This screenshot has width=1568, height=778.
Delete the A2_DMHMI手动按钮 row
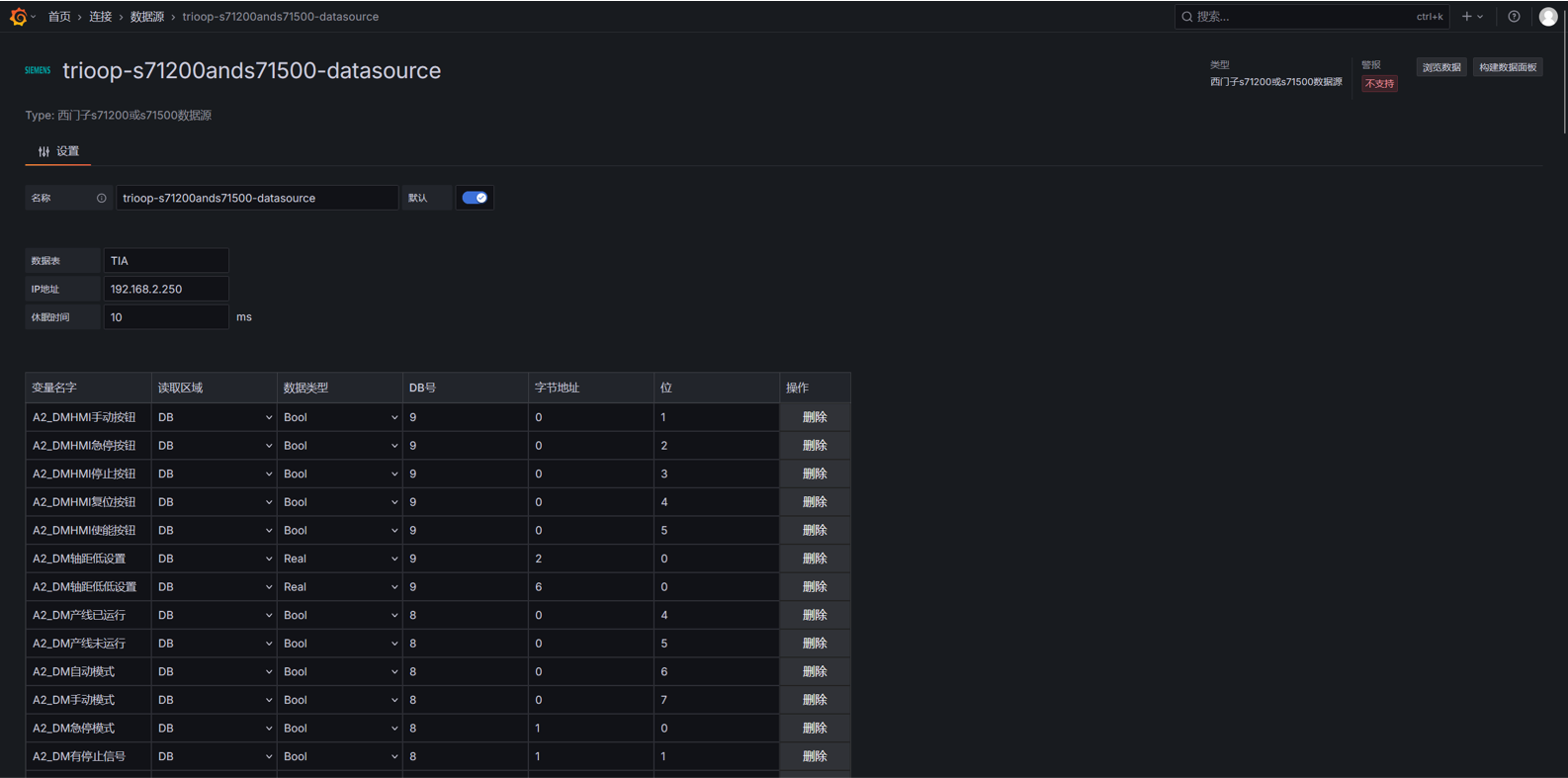click(815, 417)
